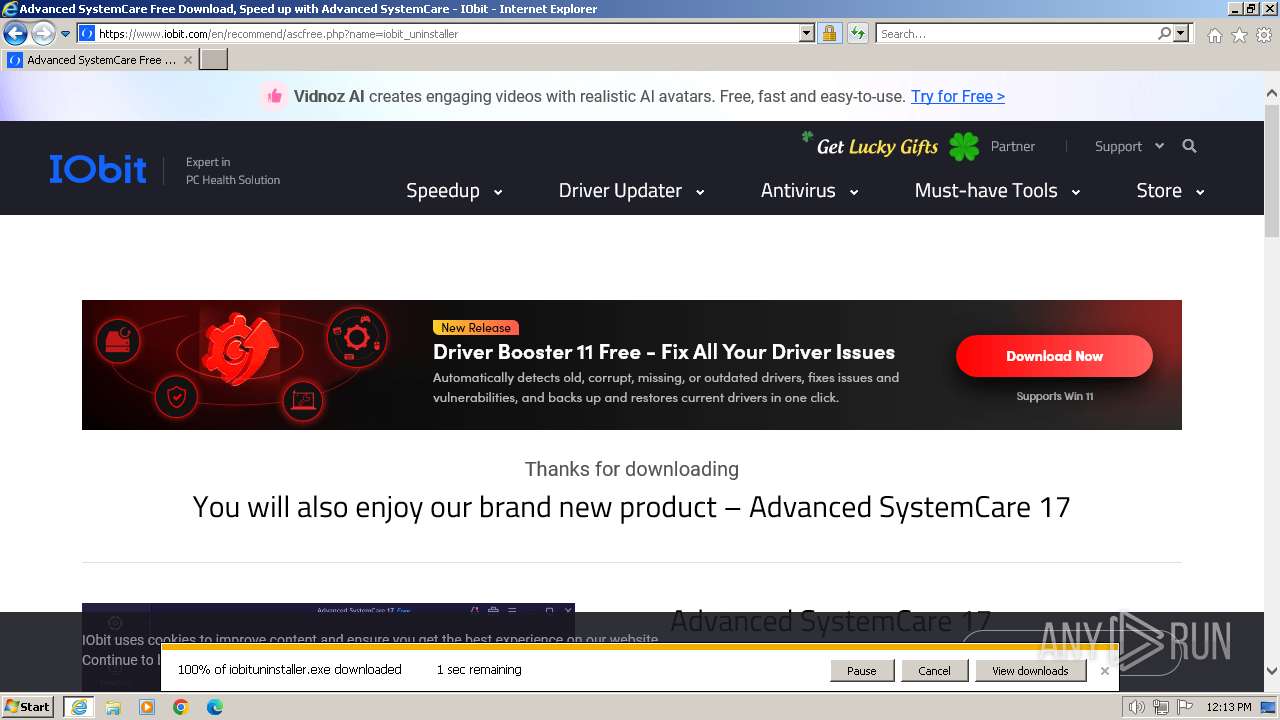This screenshot has height=720, width=1280.
Task: Click the page scrollbar down arrow
Action: point(1272,671)
